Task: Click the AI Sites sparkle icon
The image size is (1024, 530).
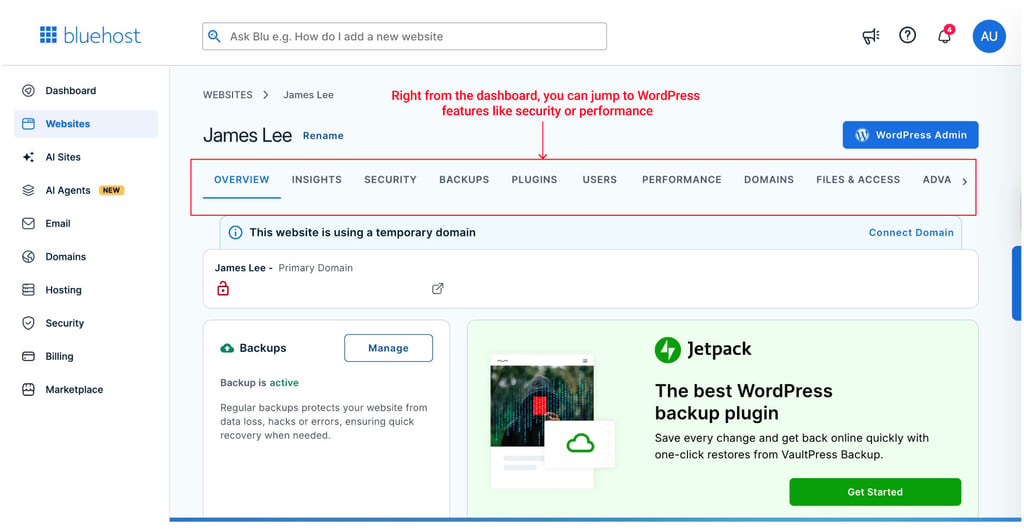Action: coord(28,157)
